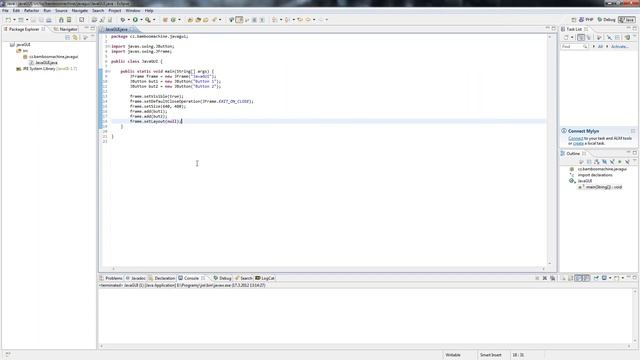Select JavaGUI.java in Package Explorer
Viewport: 640px width, 360px height.
point(43,62)
